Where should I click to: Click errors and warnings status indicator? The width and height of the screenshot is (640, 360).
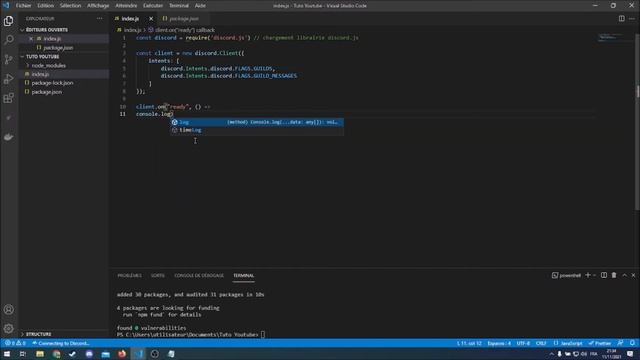click(x=16, y=343)
